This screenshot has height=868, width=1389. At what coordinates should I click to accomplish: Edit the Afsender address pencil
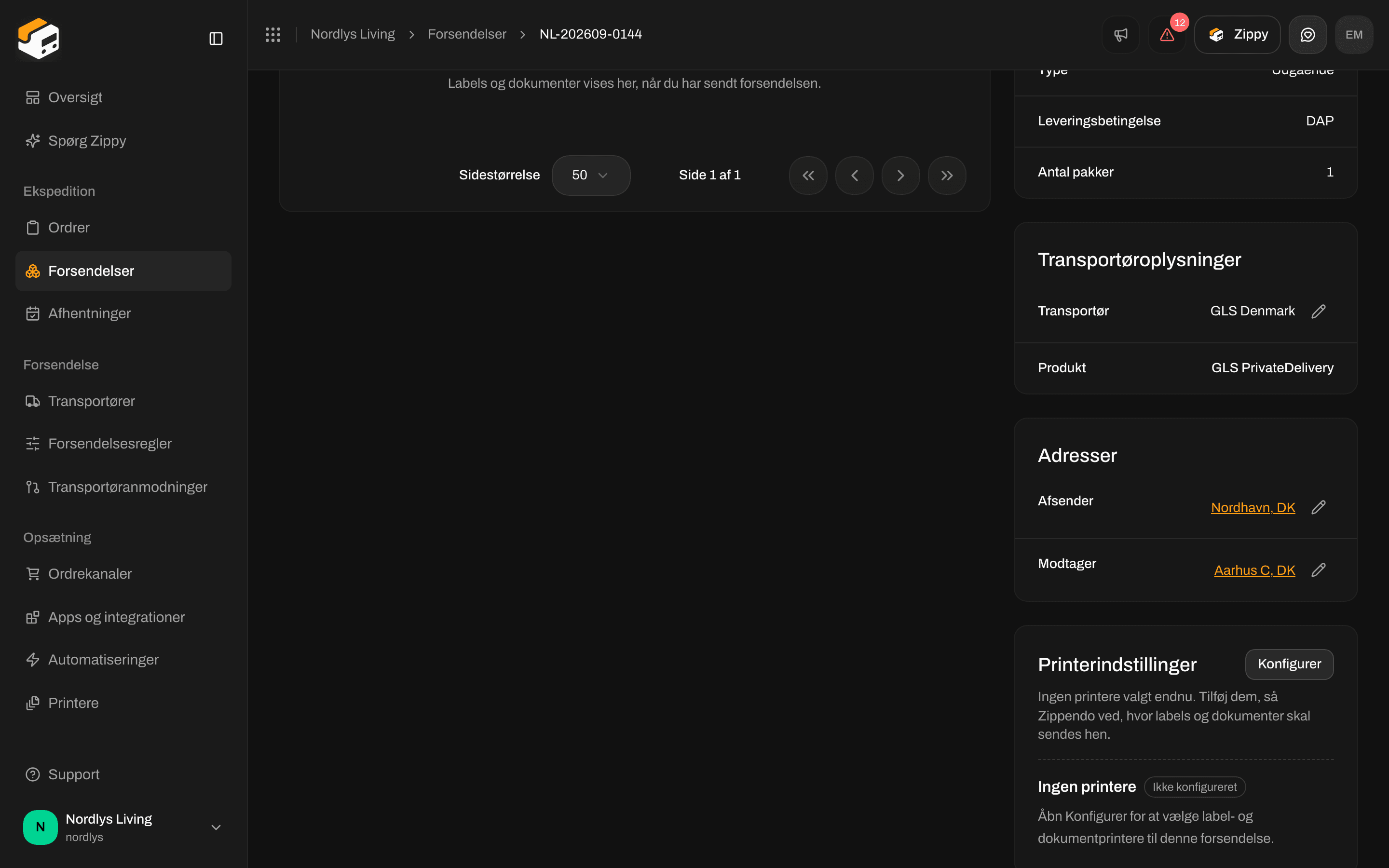pyautogui.click(x=1319, y=507)
